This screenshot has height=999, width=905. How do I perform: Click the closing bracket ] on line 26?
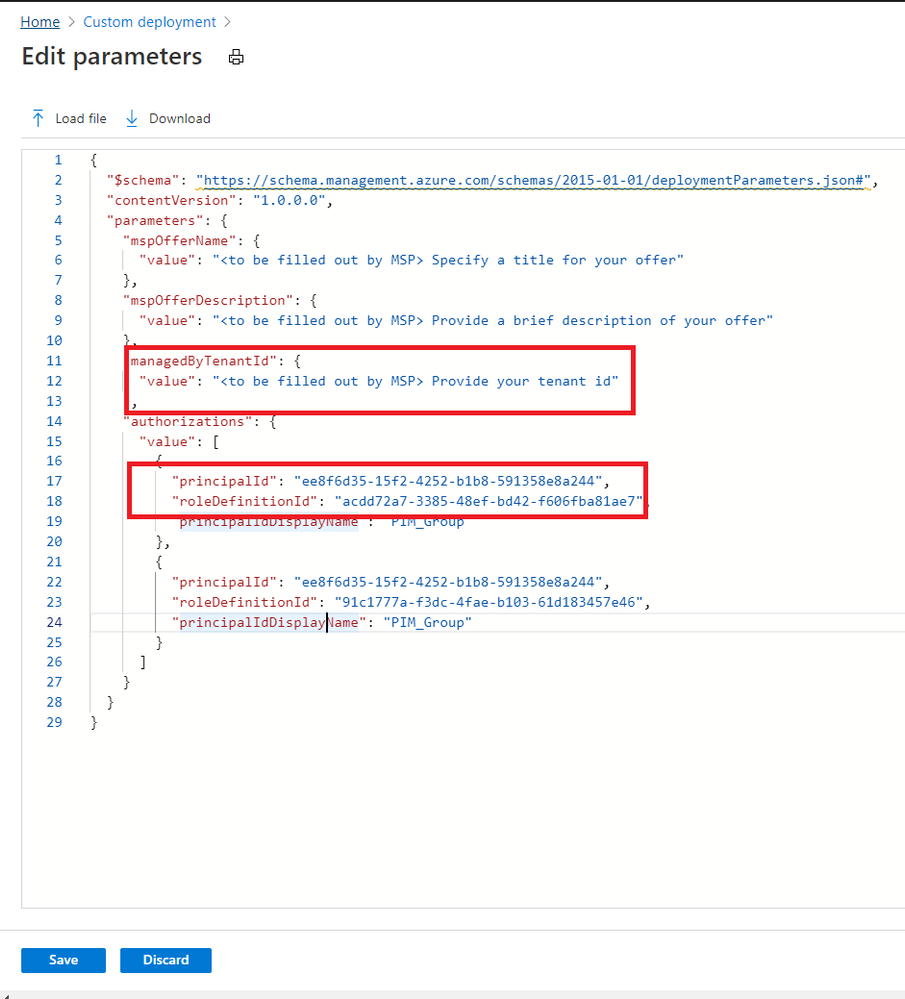pos(143,662)
